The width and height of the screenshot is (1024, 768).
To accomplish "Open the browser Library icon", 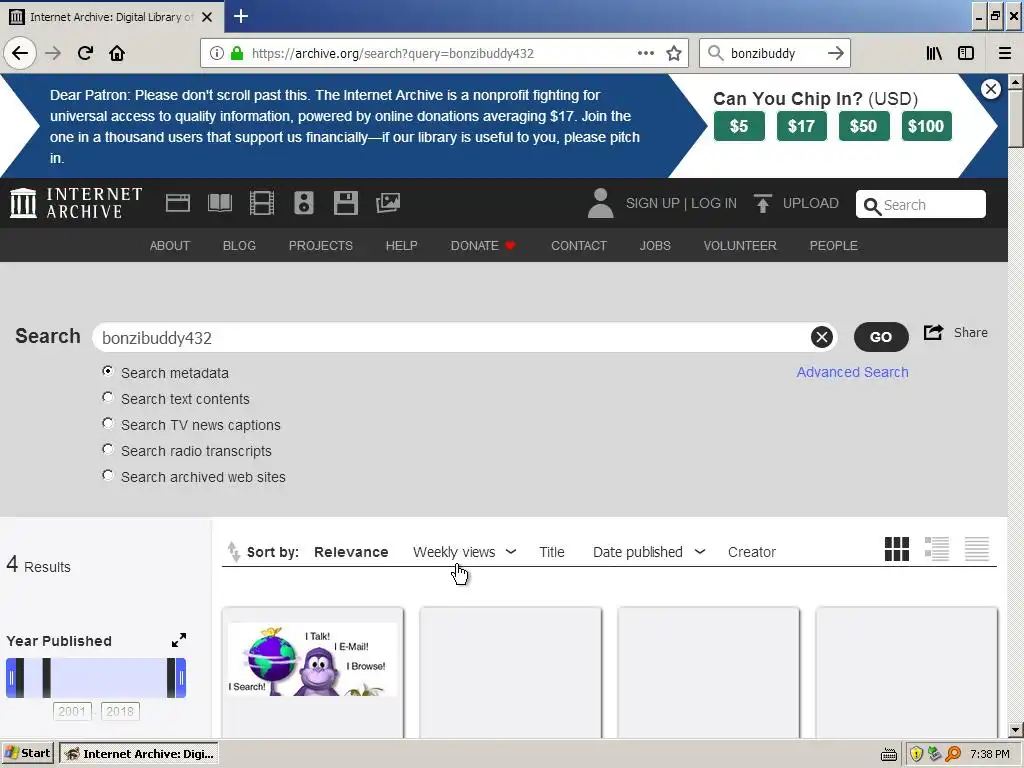I will pos(934,53).
